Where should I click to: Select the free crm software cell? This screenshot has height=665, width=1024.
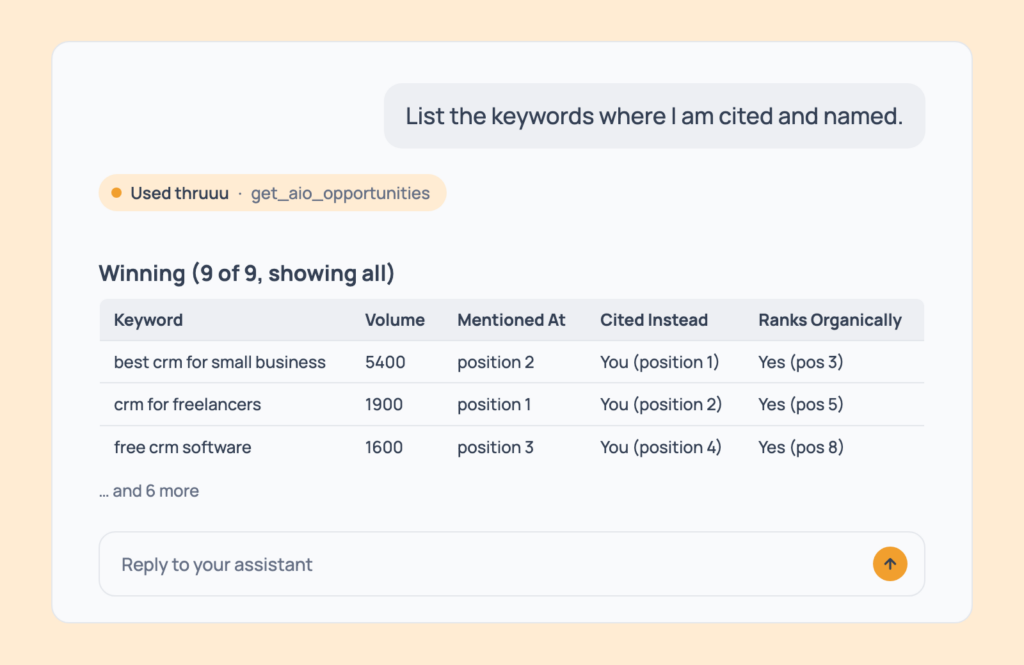182,447
